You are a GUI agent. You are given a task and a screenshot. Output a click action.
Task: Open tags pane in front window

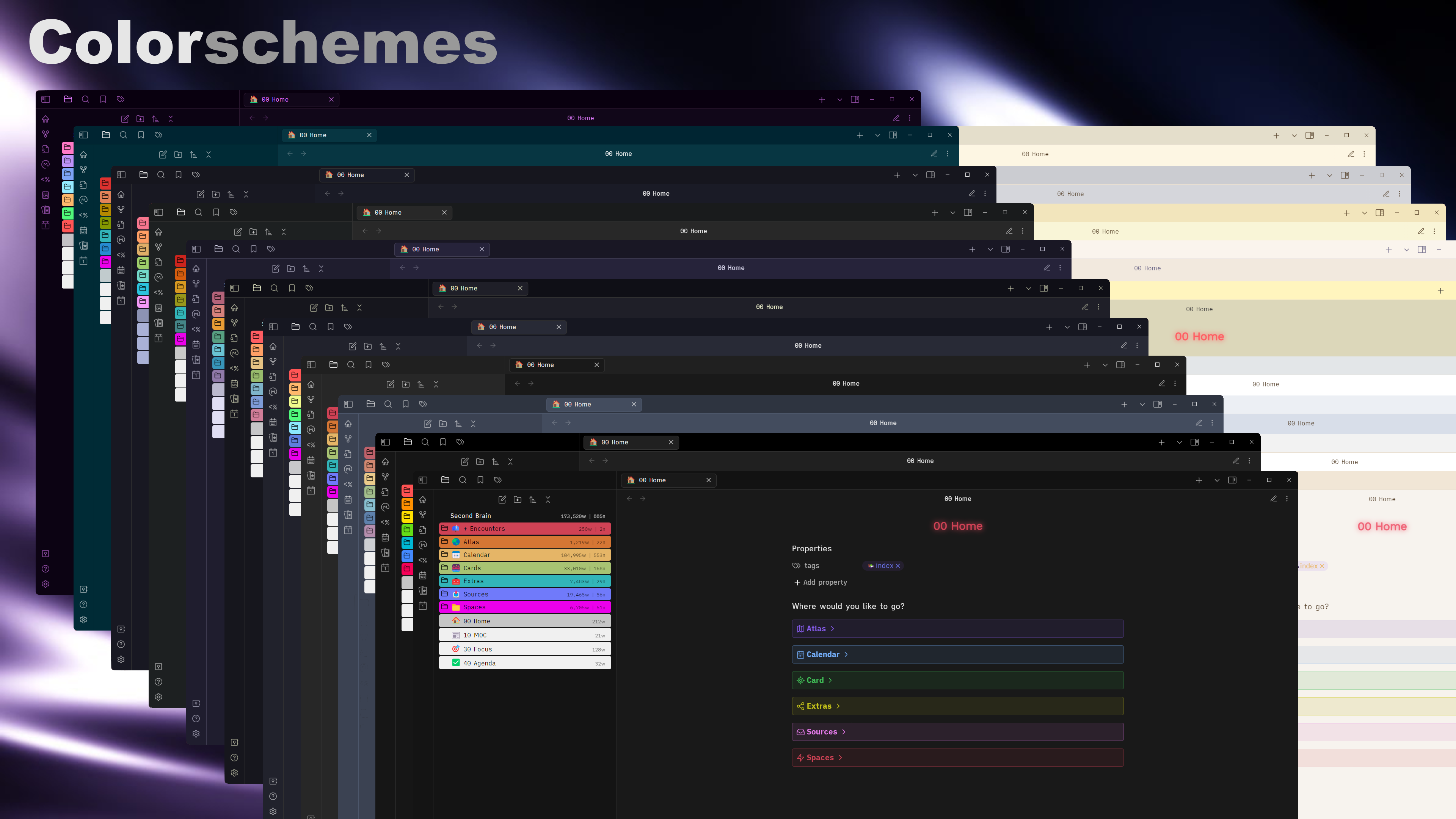[498, 480]
